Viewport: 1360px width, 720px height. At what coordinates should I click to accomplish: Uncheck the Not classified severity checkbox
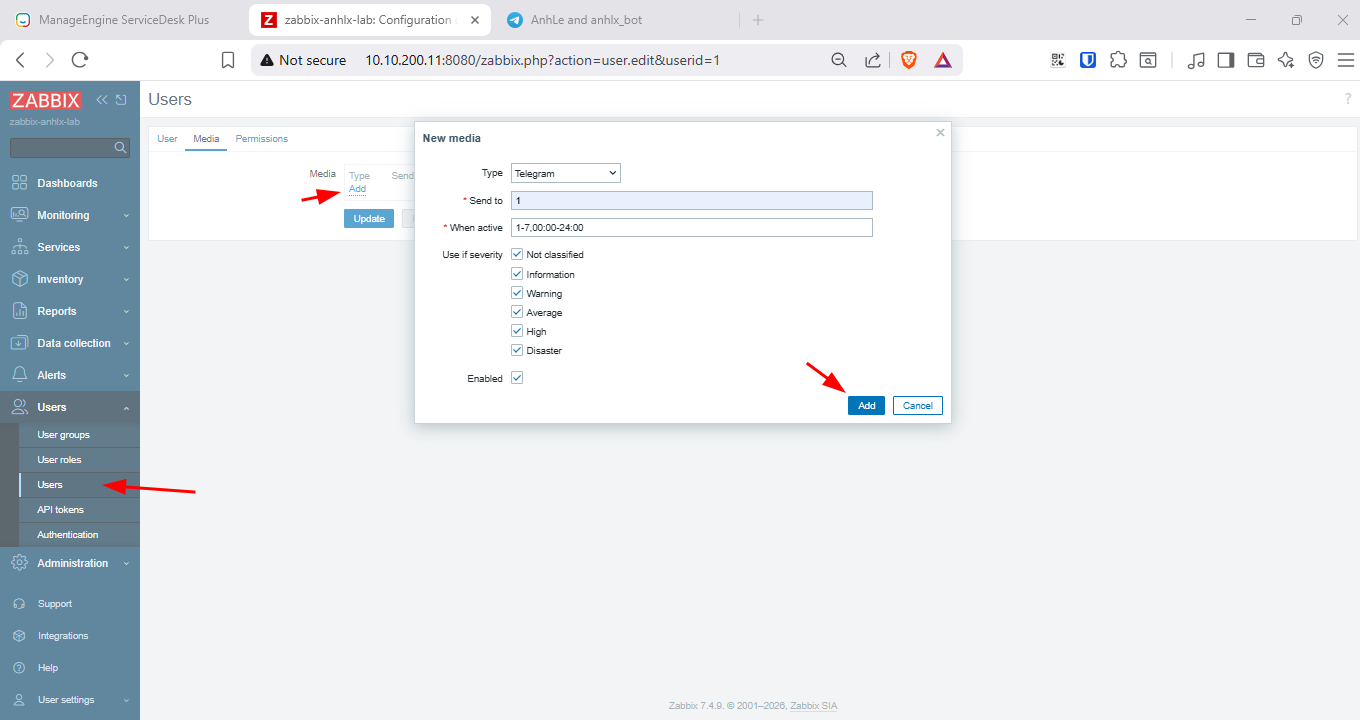(x=517, y=254)
